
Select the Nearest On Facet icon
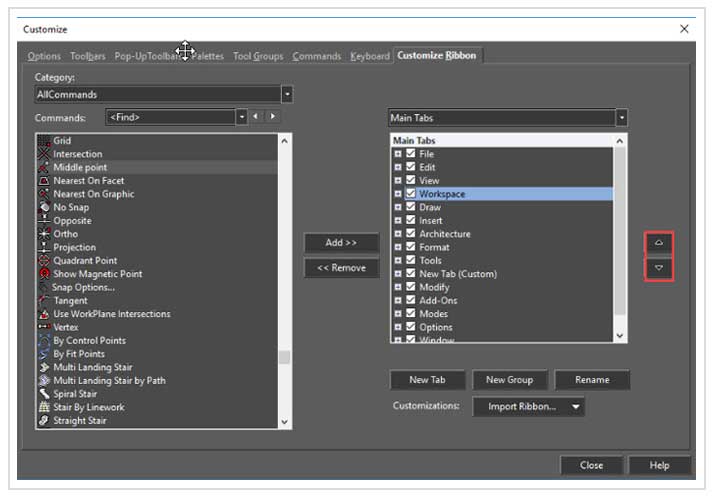(44, 180)
